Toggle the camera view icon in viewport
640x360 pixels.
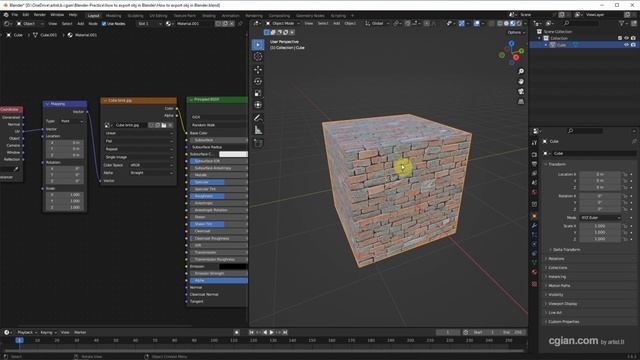pyautogui.click(x=521, y=91)
